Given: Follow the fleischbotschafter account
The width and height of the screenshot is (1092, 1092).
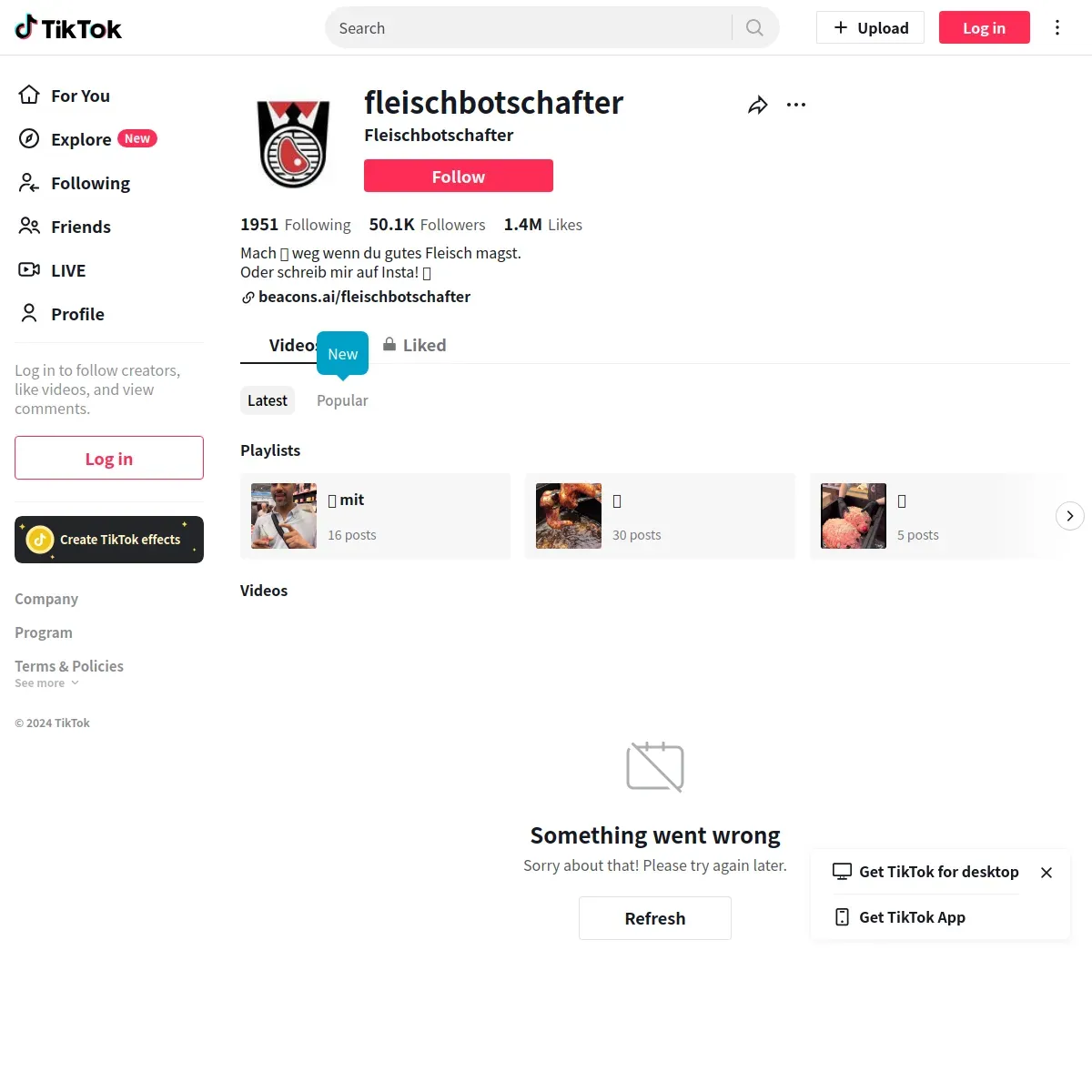Looking at the screenshot, I should pyautogui.click(x=459, y=176).
